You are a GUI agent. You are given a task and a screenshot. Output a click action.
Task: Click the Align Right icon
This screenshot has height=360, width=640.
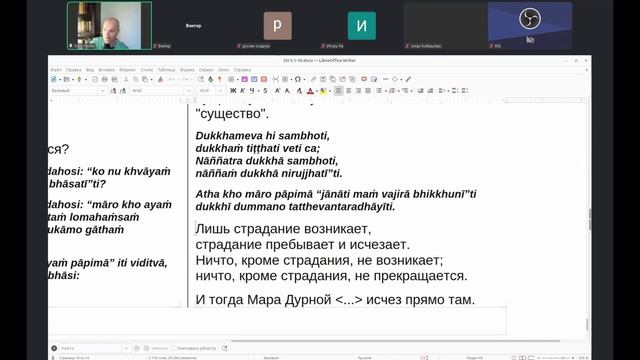pyautogui.click(x=358, y=91)
